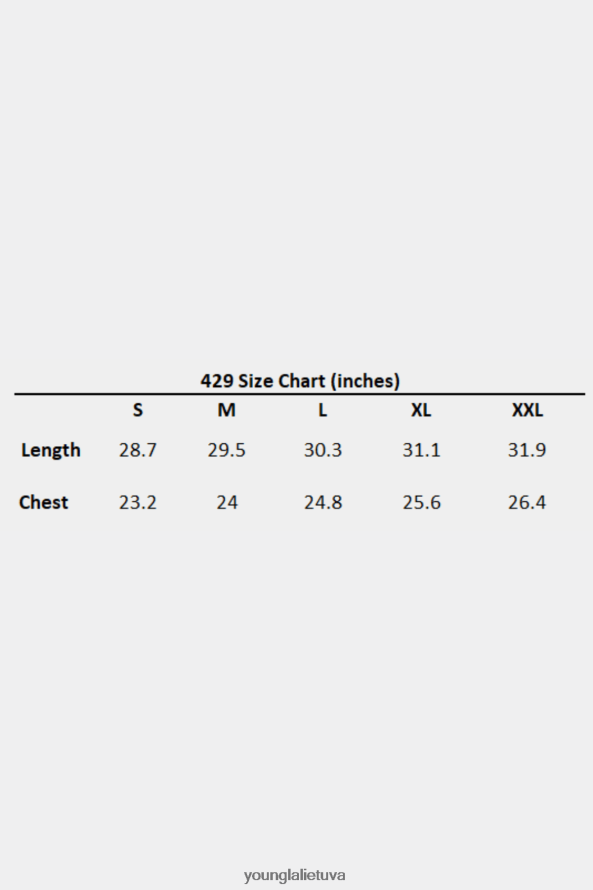
Task: Click the 30.3 length value for L
Action: click(x=323, y=450)
